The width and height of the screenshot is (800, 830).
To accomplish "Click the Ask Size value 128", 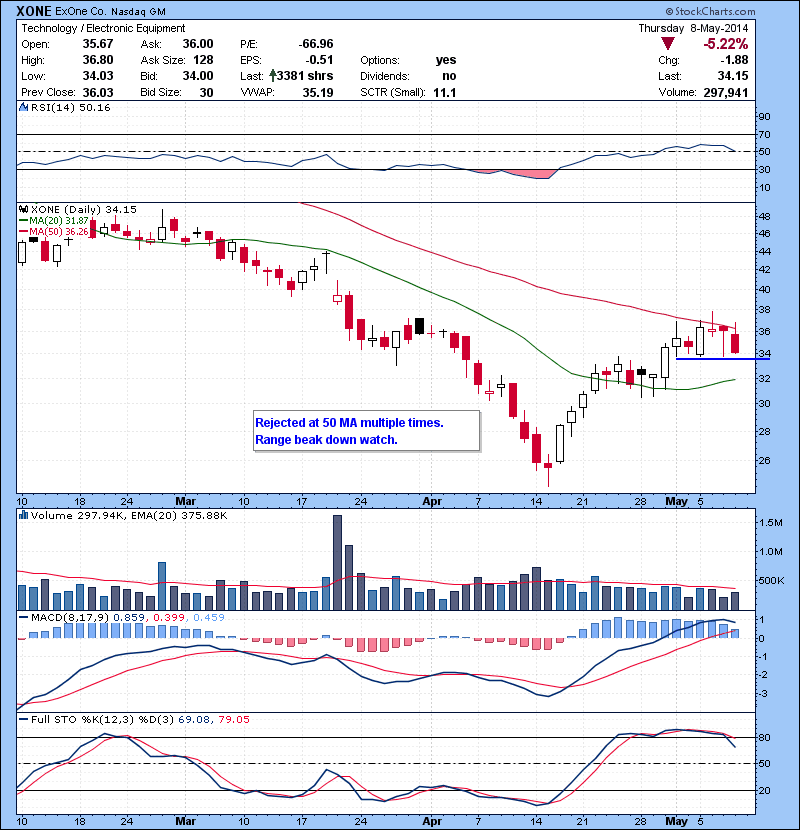I will (x=203, y=60).
